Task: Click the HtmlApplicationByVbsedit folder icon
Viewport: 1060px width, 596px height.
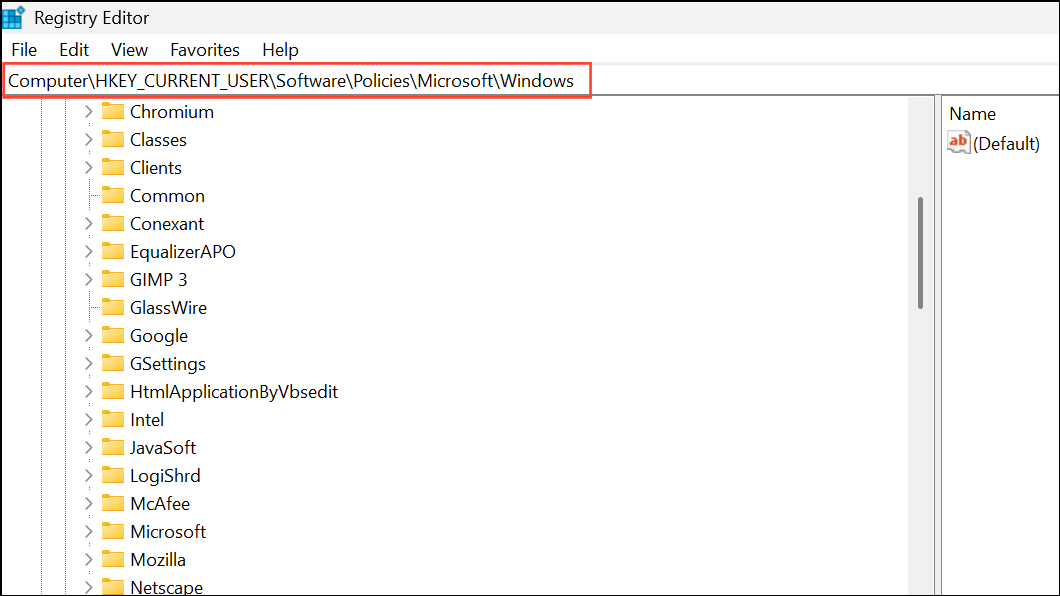Action: click(113, 391)
